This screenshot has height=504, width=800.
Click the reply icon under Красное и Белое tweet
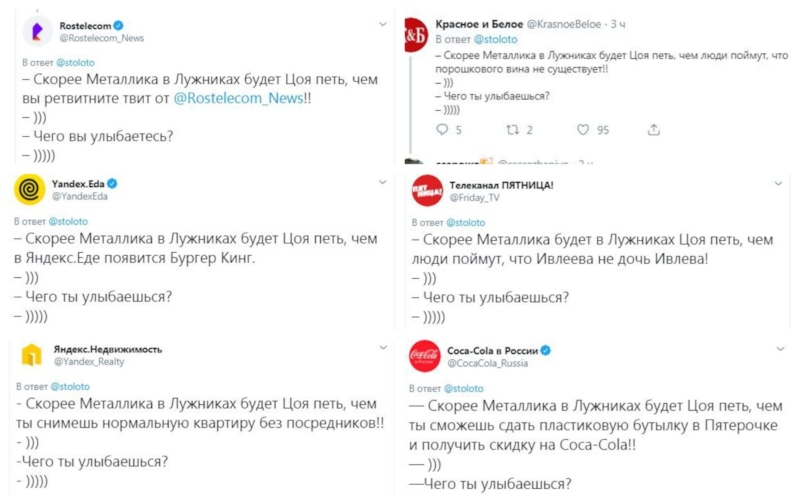coord(443,130)
